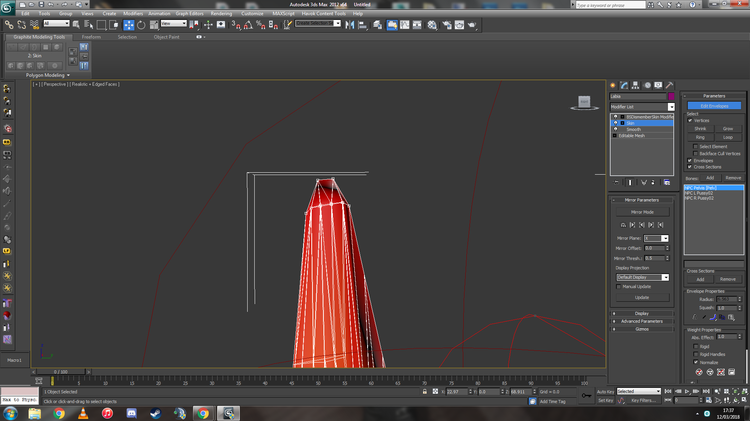Screen dimensions: 750x421
Task: Click the ViewCube in the viewport
Action: click(584, 102)
